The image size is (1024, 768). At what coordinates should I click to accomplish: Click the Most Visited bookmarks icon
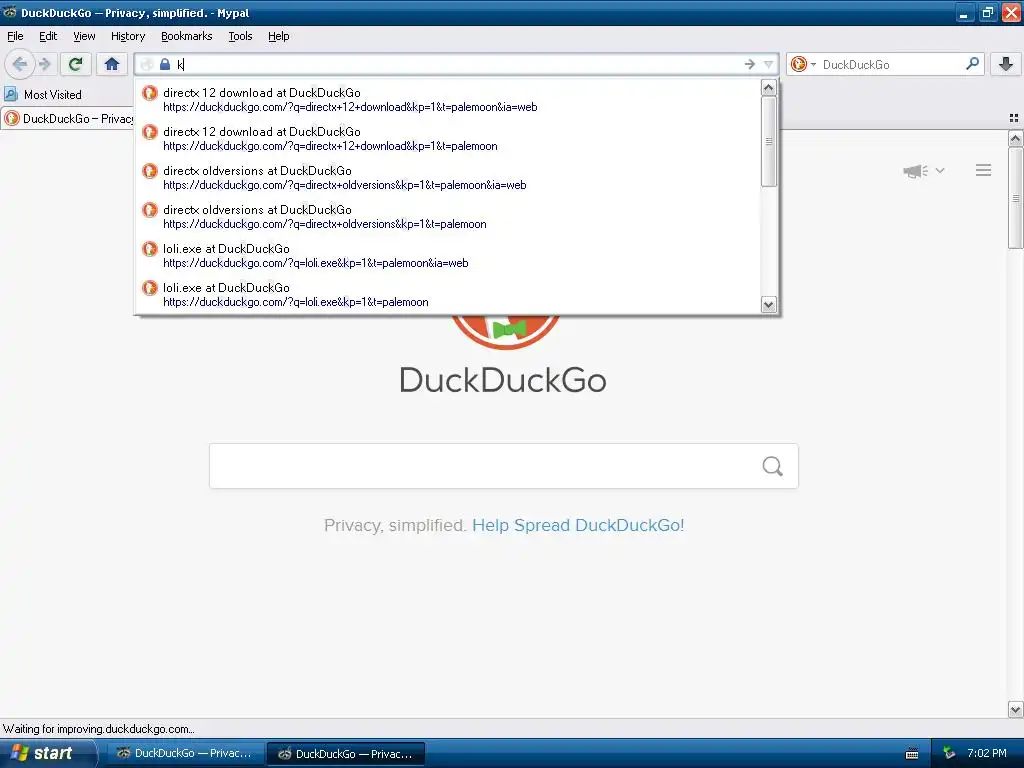[11, 95]
